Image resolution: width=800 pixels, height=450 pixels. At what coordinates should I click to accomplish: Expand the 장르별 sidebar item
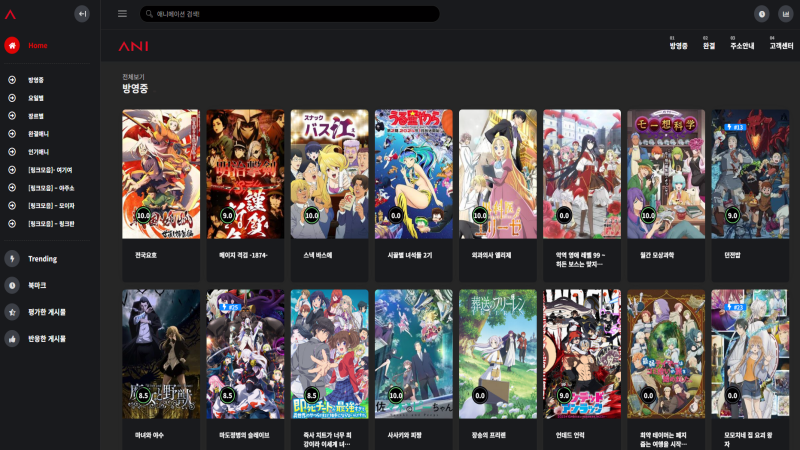36,116
